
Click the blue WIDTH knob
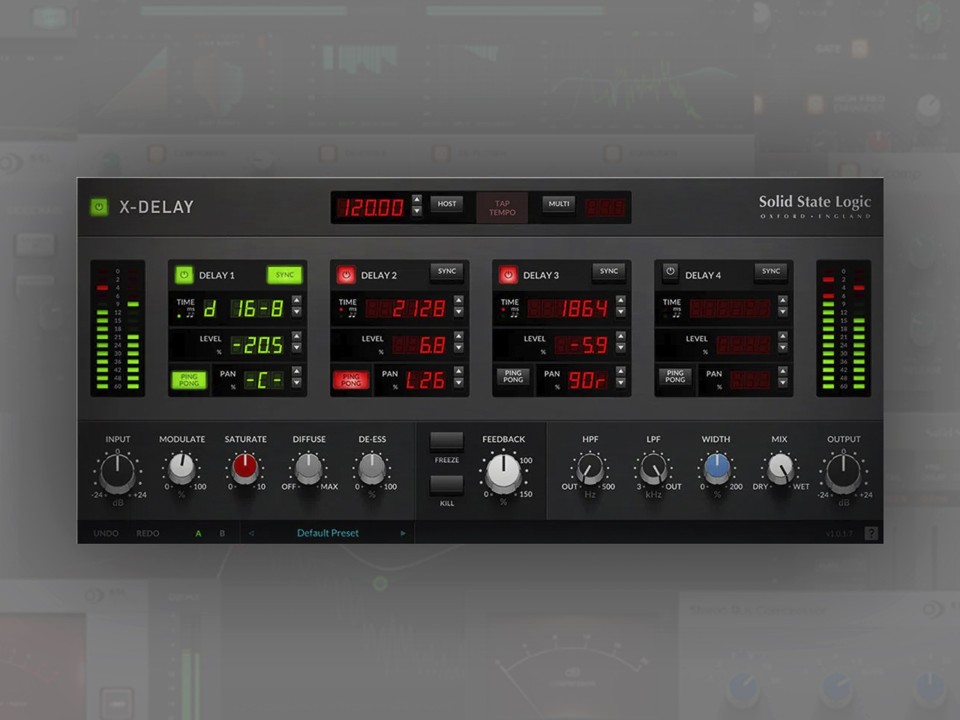[x=716, y=468]
